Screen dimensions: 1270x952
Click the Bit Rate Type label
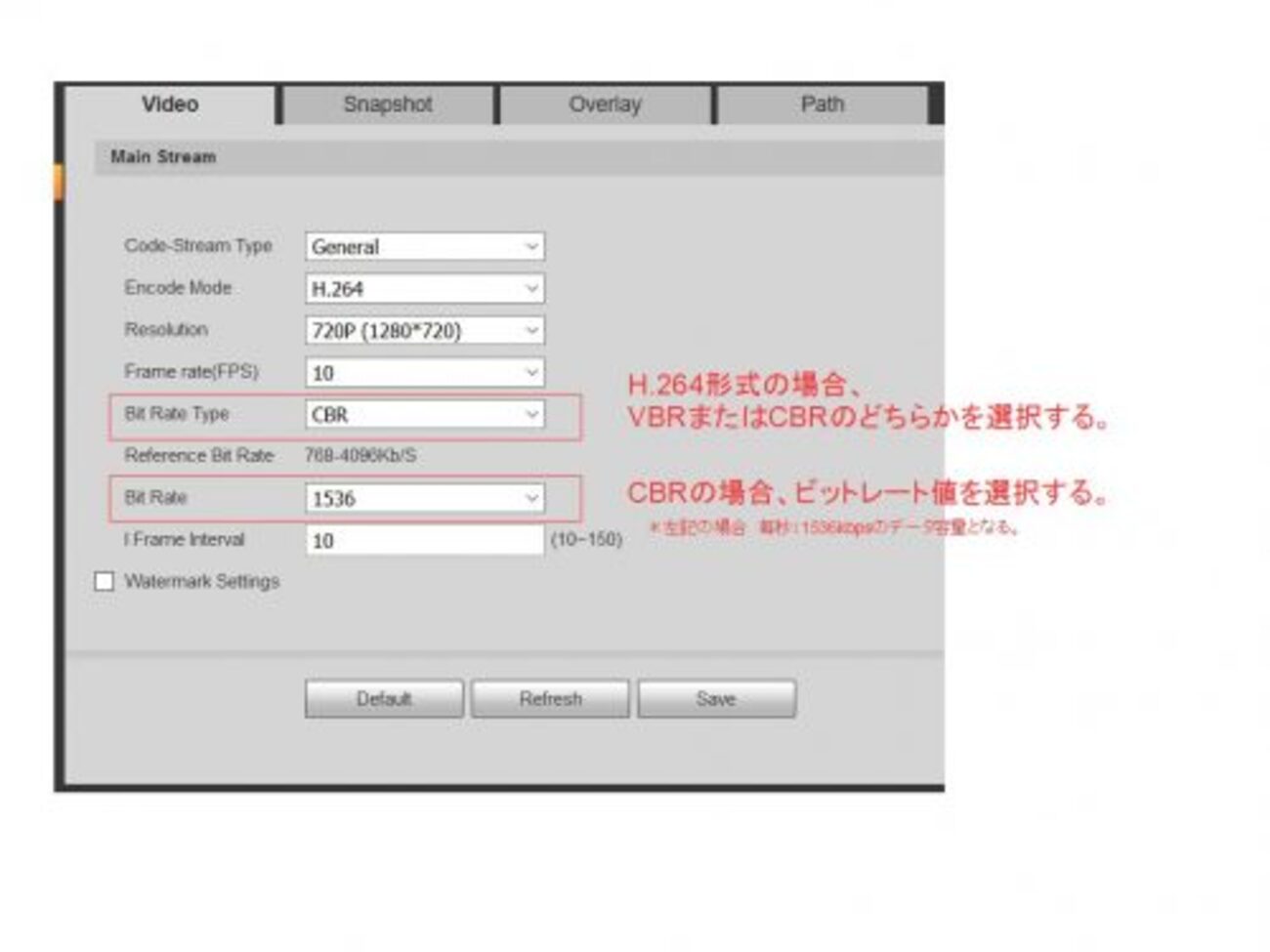pyautogui.click(x=177, y=414)
